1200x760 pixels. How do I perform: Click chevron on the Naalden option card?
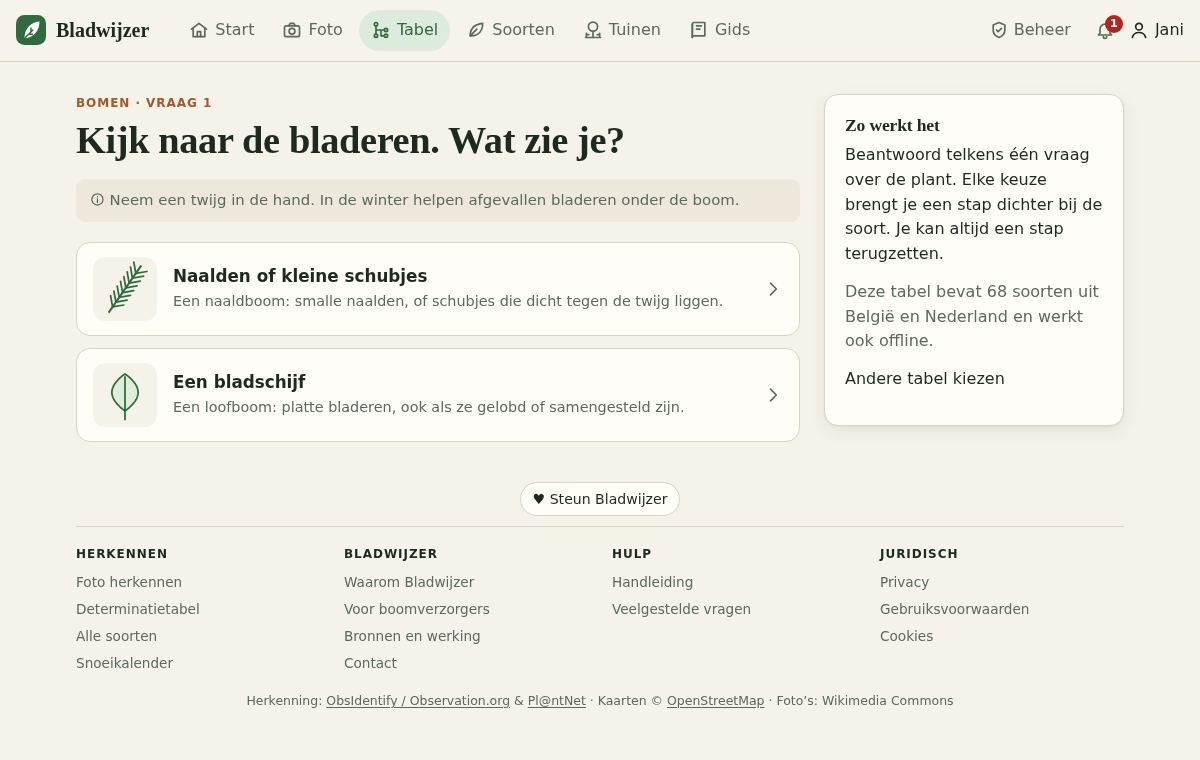(x=773, y=289)
